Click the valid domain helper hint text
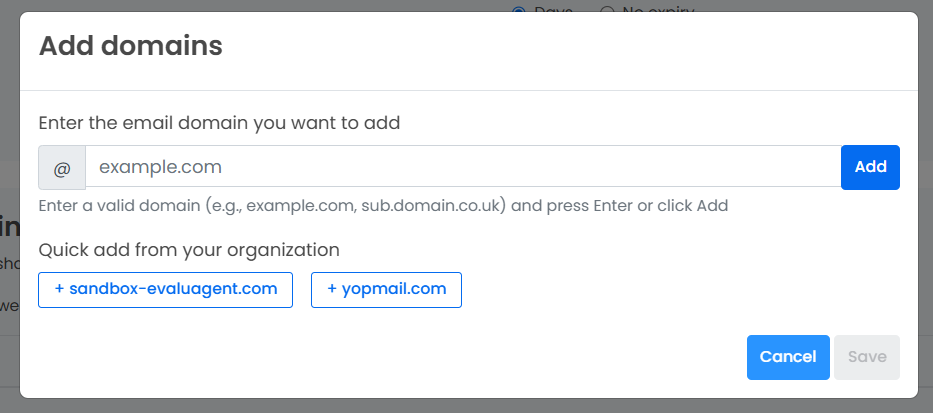 point(383,206)
